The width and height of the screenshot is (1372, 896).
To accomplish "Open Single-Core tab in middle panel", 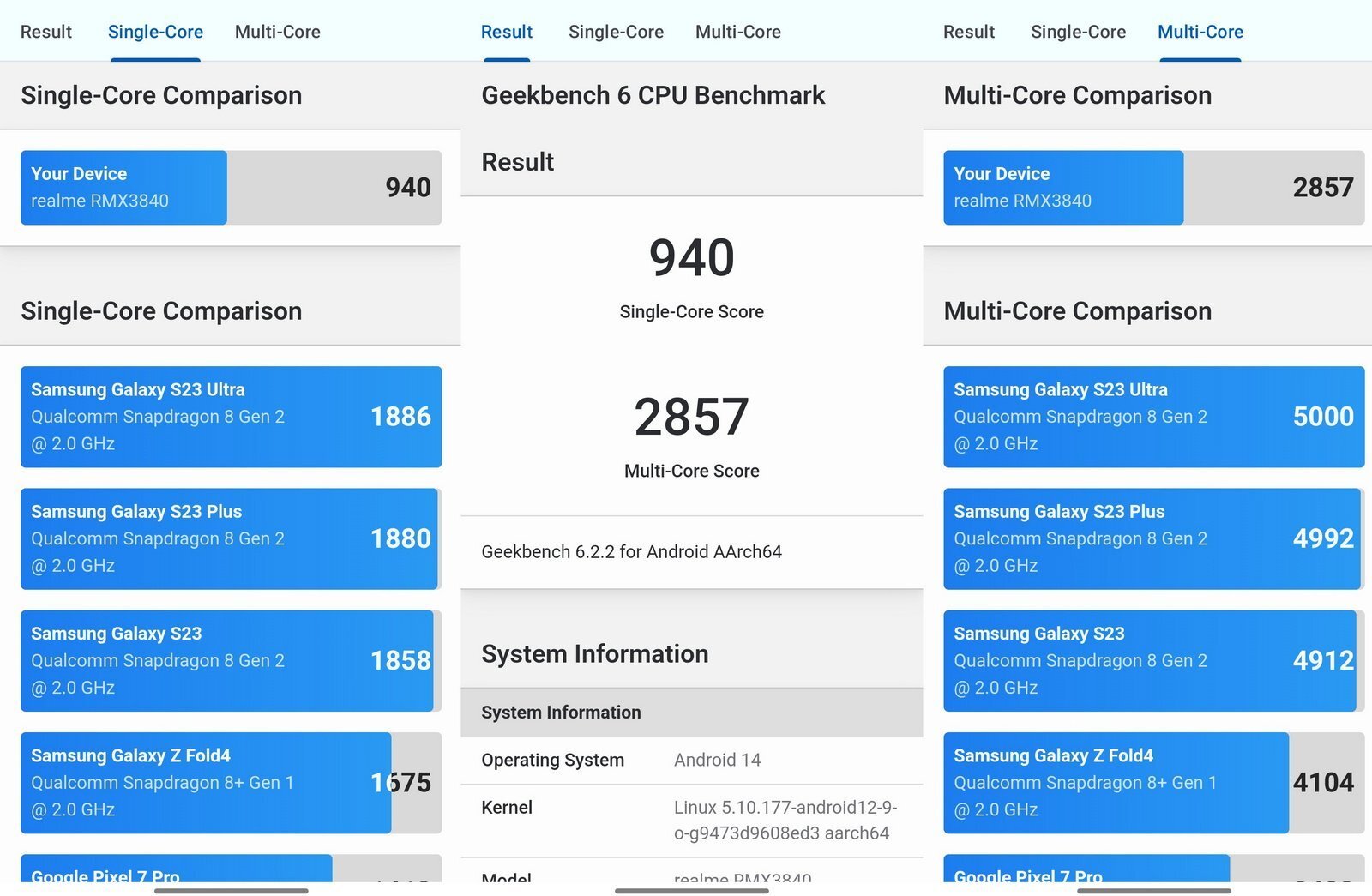I will [x=616, y=32].
